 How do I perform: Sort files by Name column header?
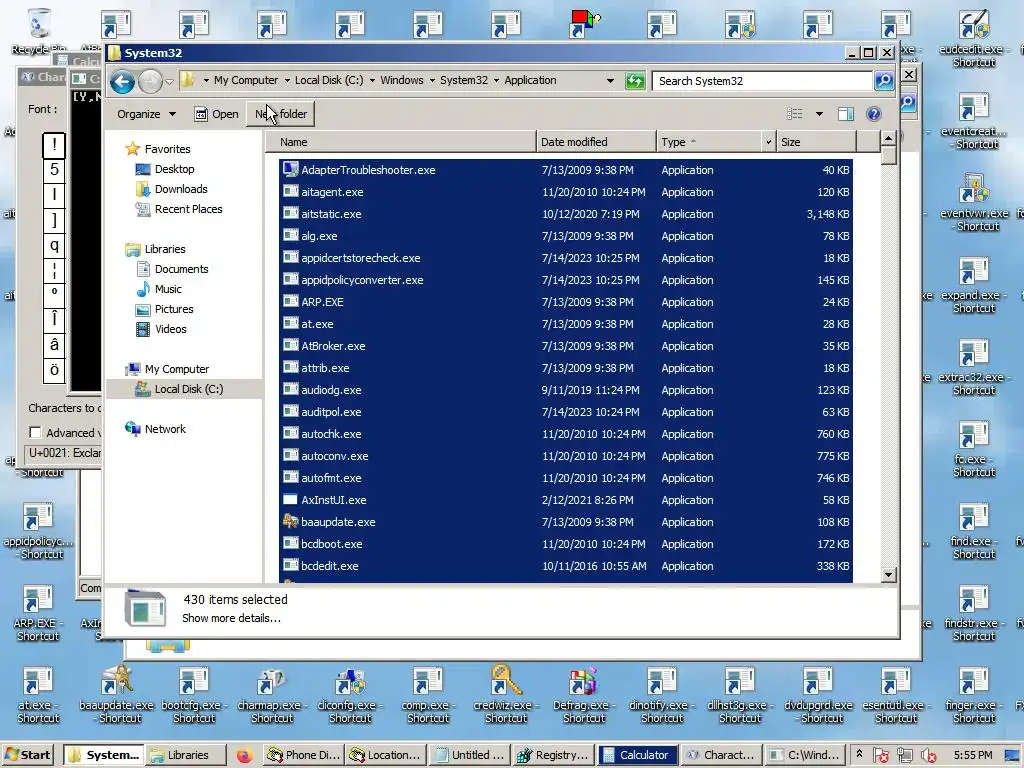pyautogui.click(x=401, y=142)
